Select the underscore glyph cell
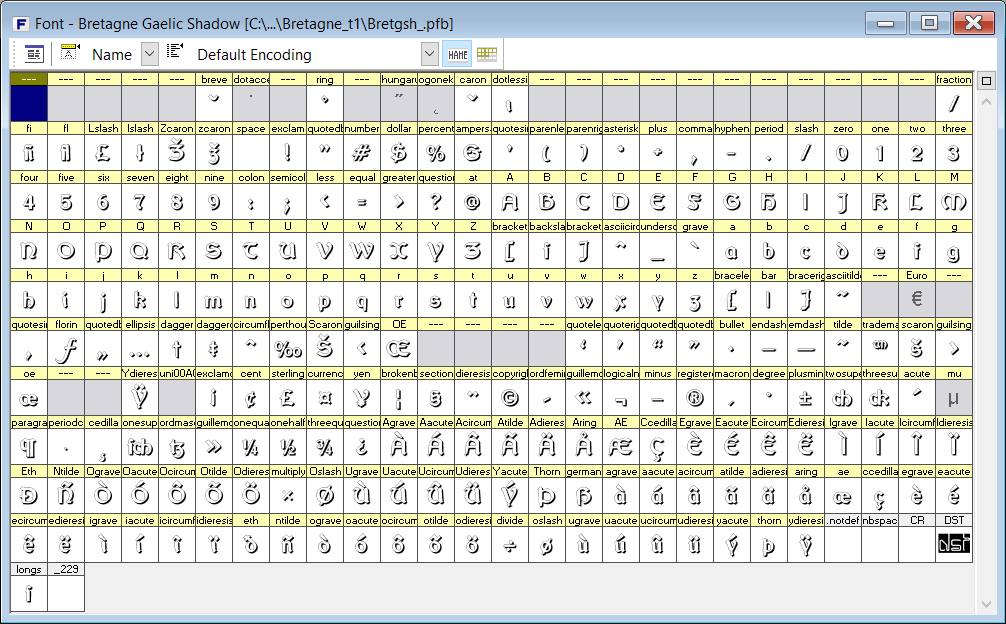 click(658, 251)
